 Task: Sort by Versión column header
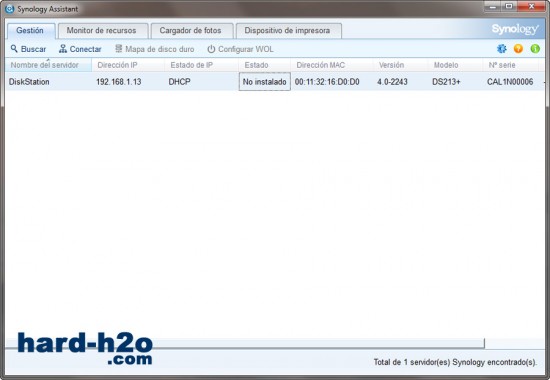tap(401, 65)
